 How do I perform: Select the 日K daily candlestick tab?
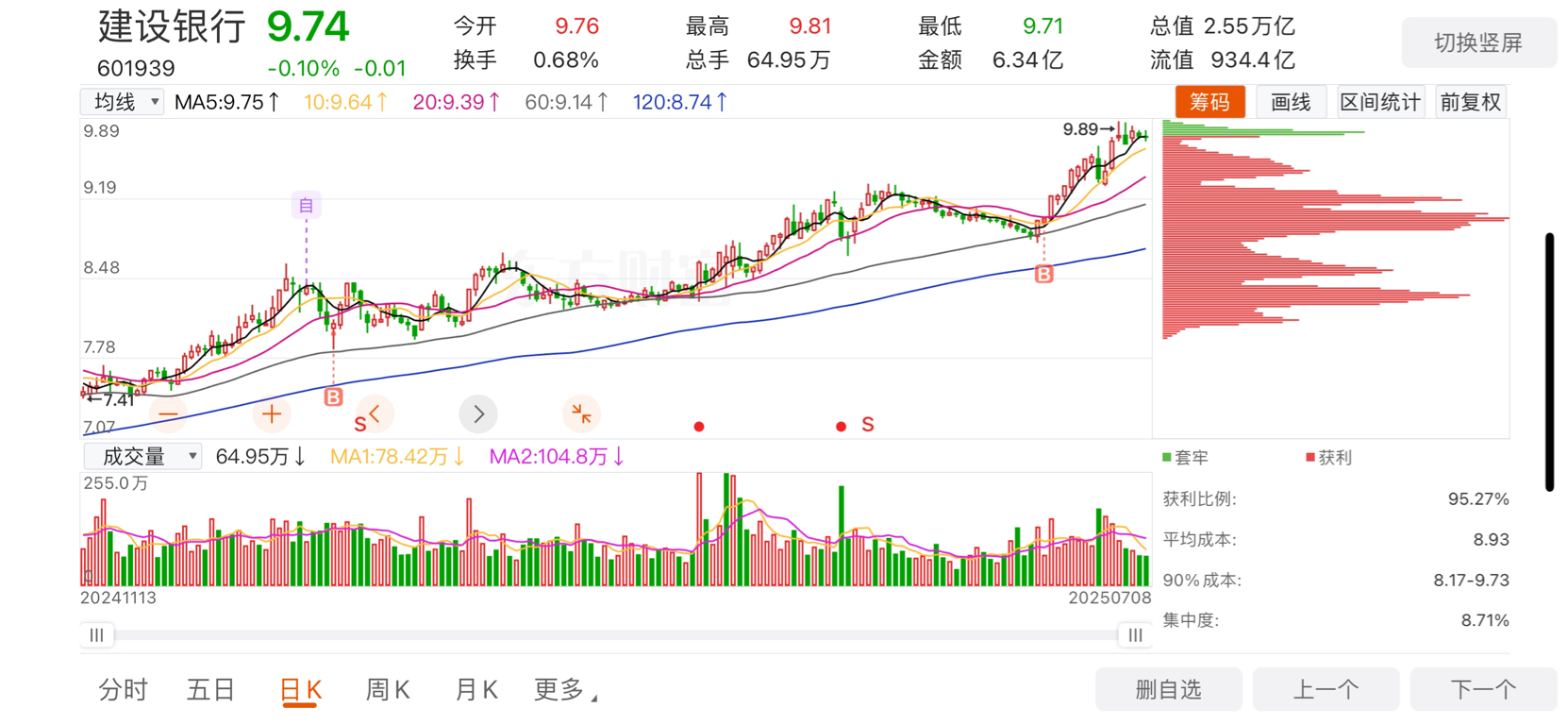point(301,690)
